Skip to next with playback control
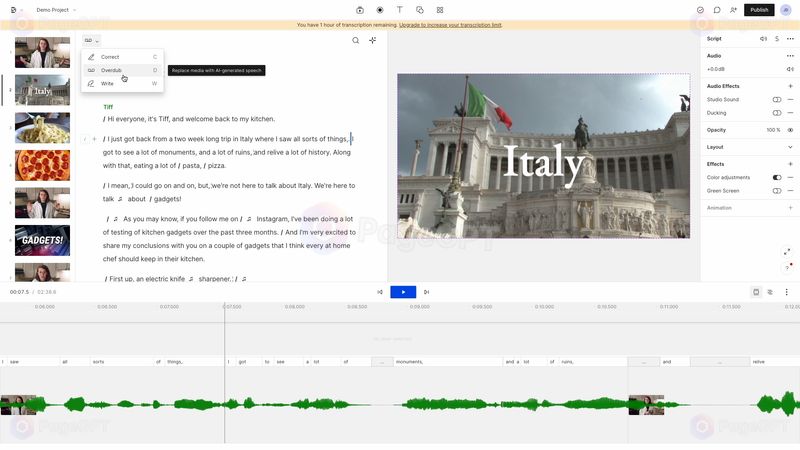 point(427,292)
